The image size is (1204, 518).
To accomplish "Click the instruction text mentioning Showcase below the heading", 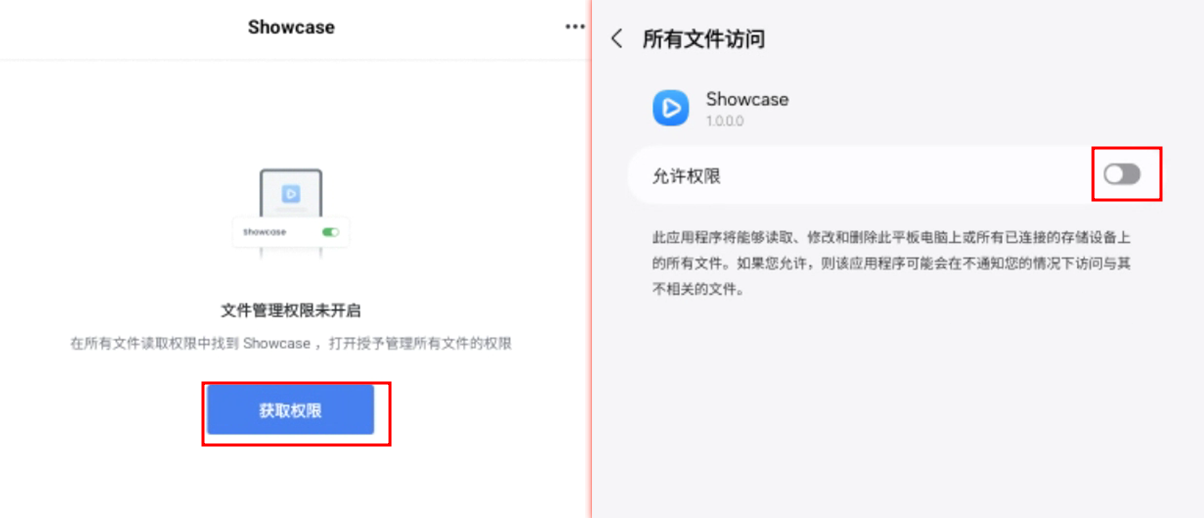I will click(290, 343).
